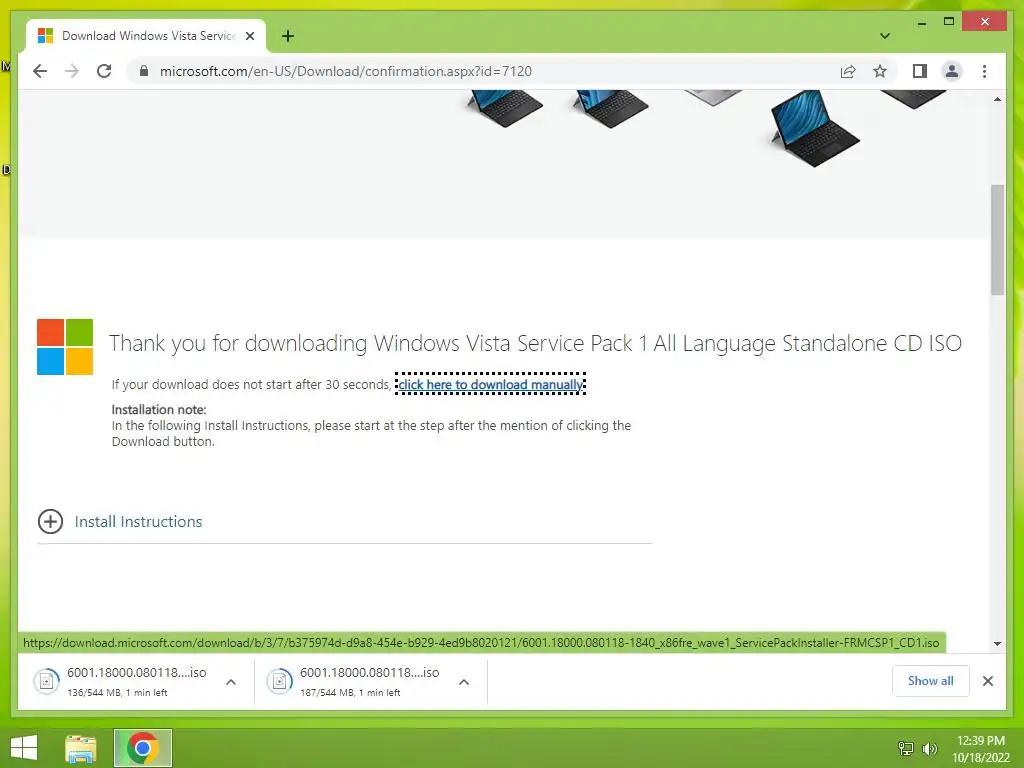1024x768 pixels.
Task: Open the Chrome profile menu
Action: pos(952,71)
